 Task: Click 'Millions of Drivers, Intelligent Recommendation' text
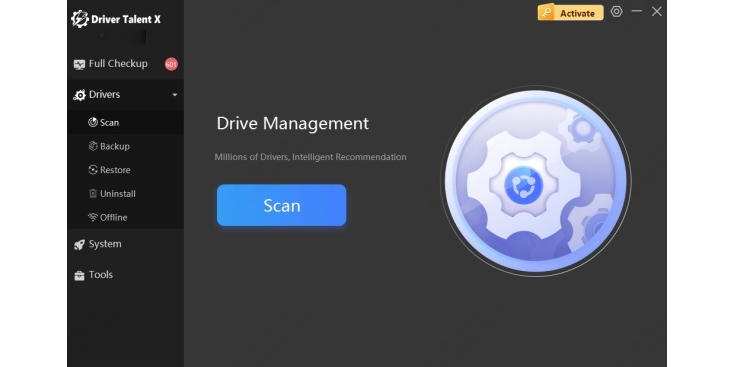point(310,157)
